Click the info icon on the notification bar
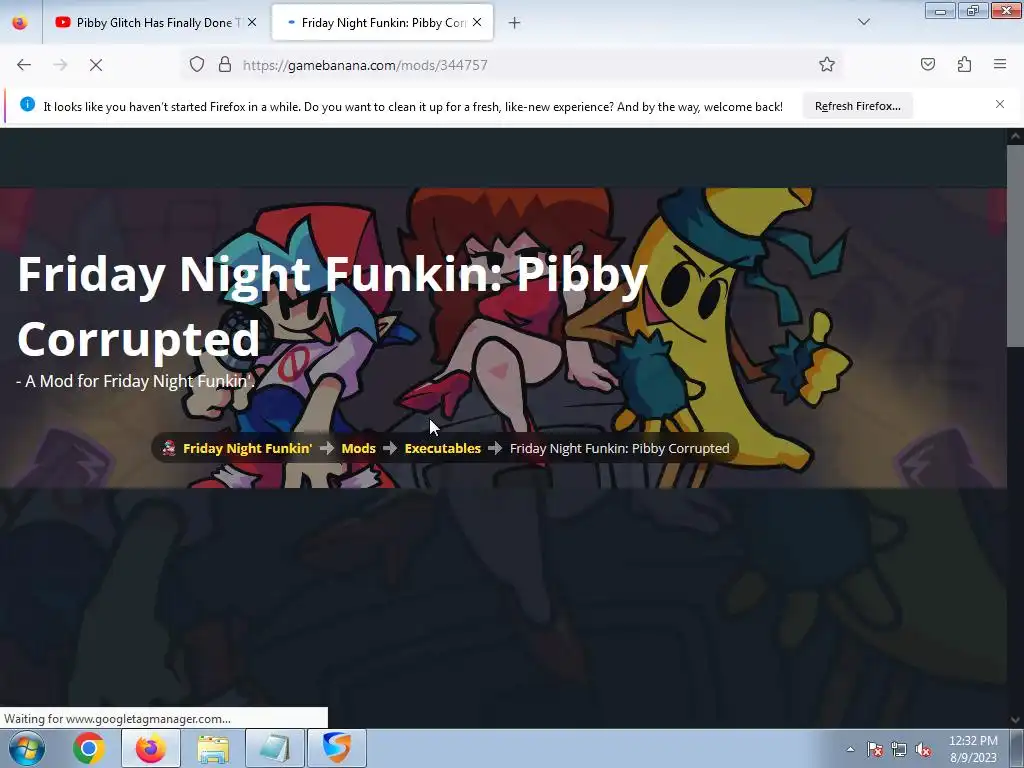1024x768 pixels. point(27,104)
